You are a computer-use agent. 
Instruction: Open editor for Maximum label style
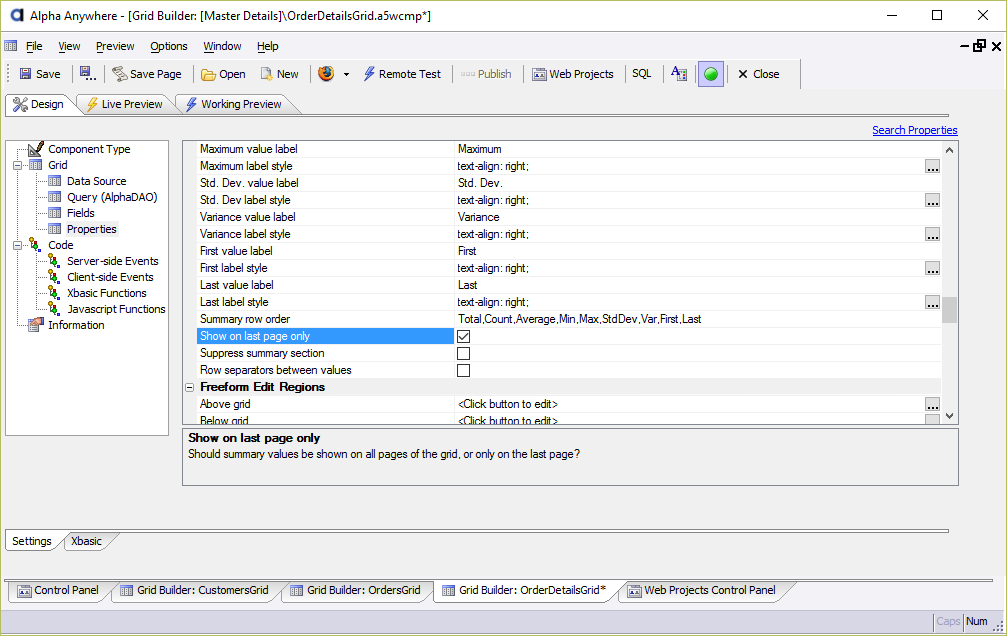point(933,166)
